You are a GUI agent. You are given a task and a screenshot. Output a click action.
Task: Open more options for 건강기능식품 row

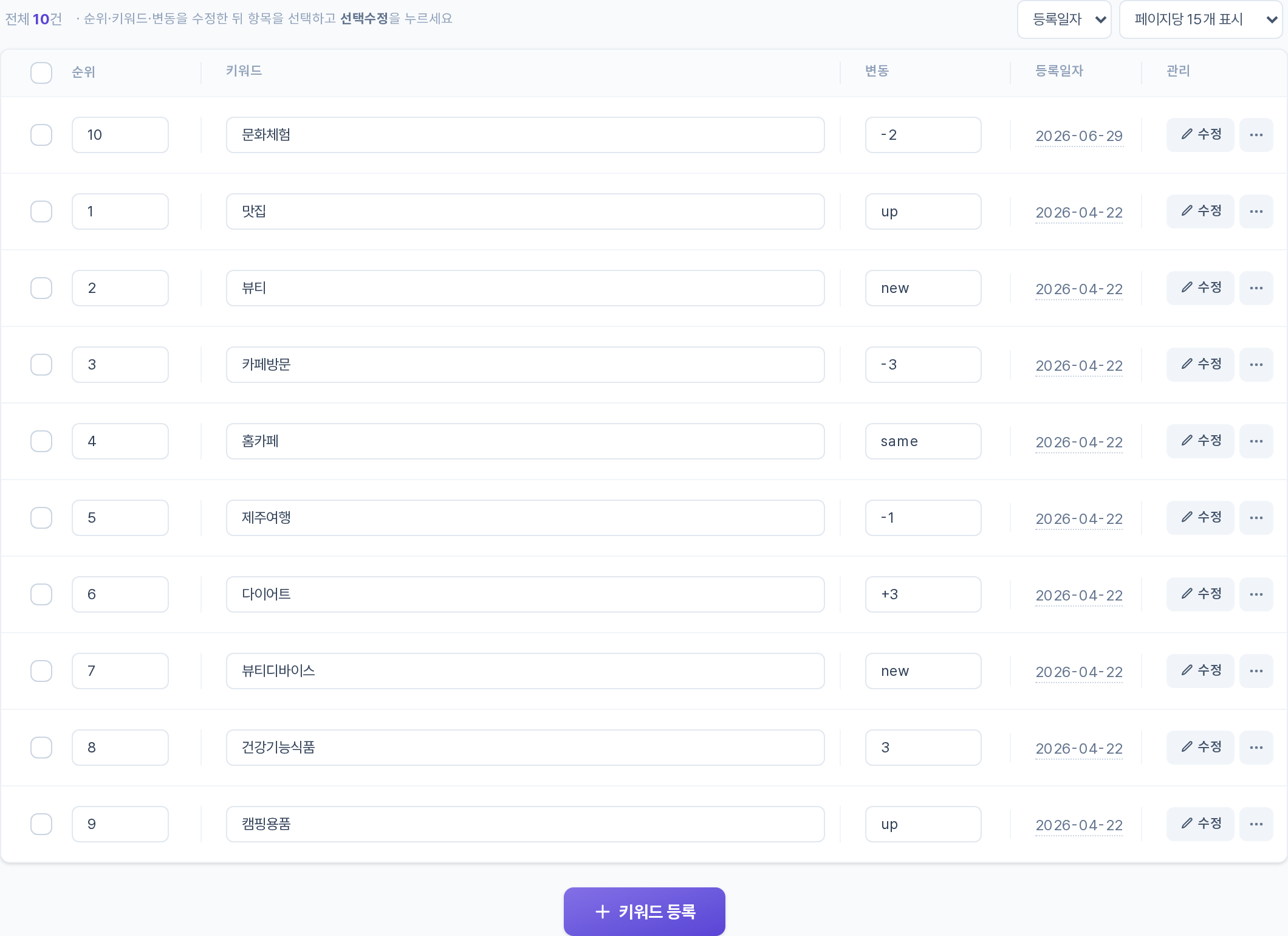tap(1256, 748)
